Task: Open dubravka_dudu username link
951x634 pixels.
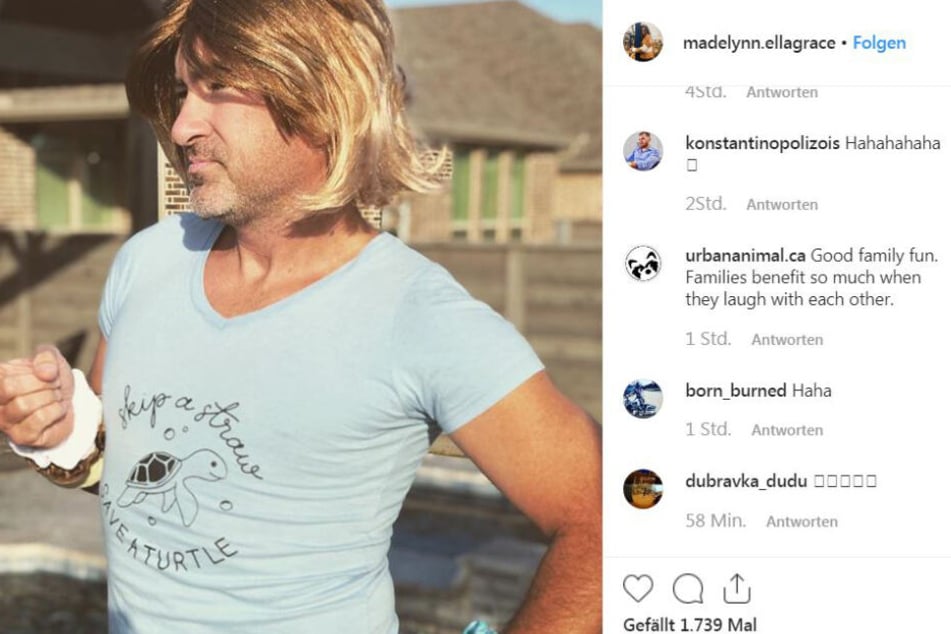Action: 746,481
